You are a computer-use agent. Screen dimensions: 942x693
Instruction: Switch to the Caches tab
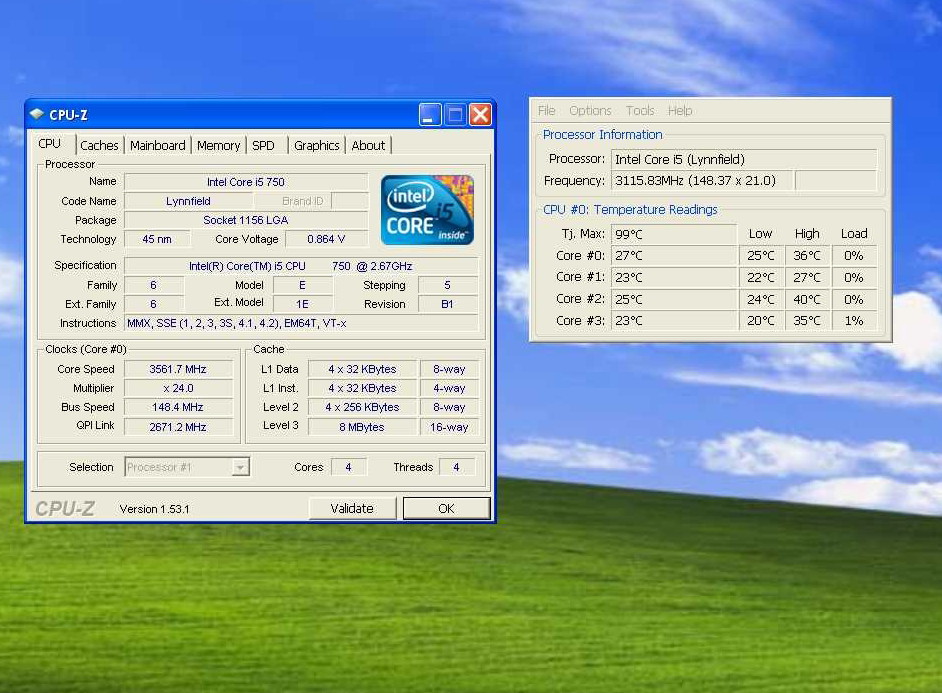[99, 145]
